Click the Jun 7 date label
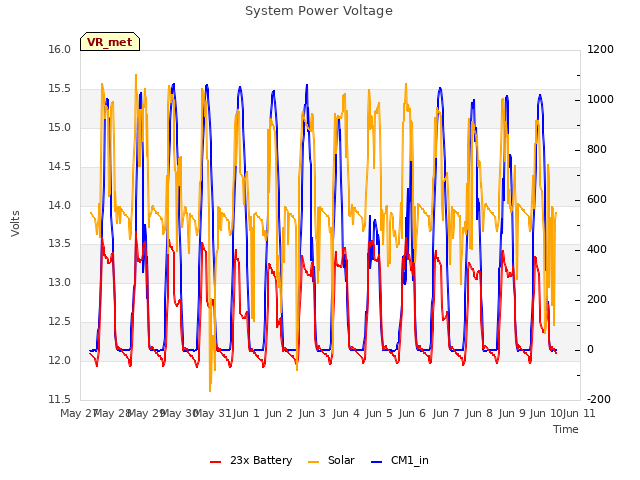Viewport: 640px width, 480px height. tap(446, 413)
